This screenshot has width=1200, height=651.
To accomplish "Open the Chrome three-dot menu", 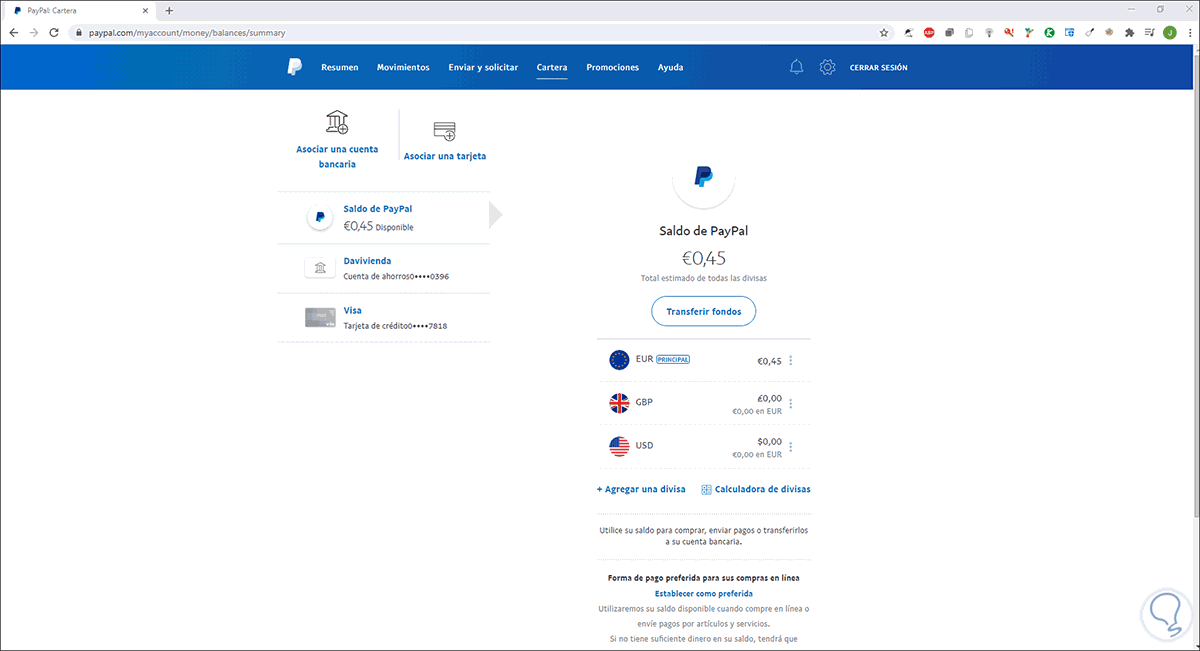I will tap(1188, 33).
